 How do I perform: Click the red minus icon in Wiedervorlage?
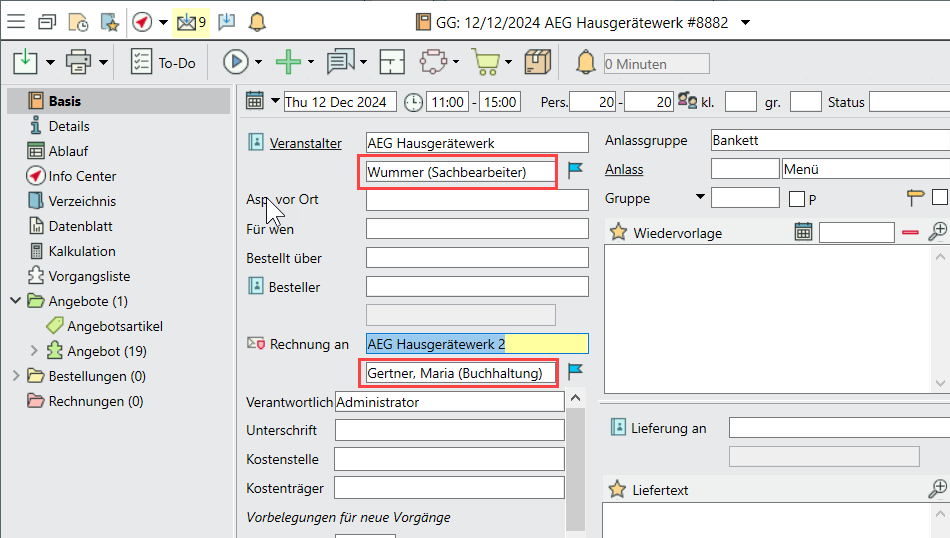(910, 232)
